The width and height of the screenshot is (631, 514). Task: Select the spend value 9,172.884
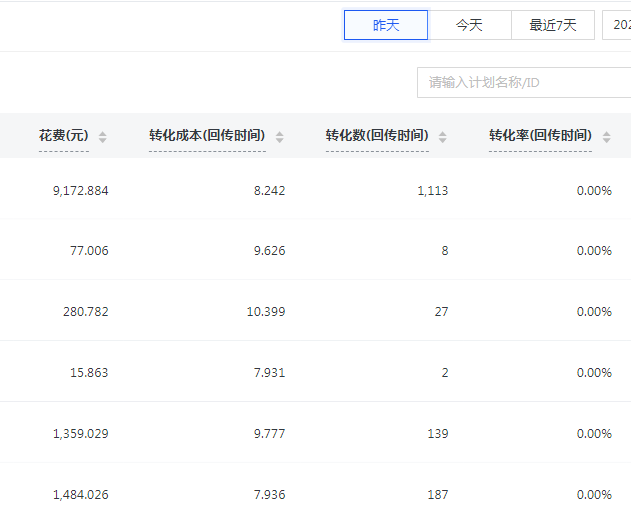click(x=80, y=190)
